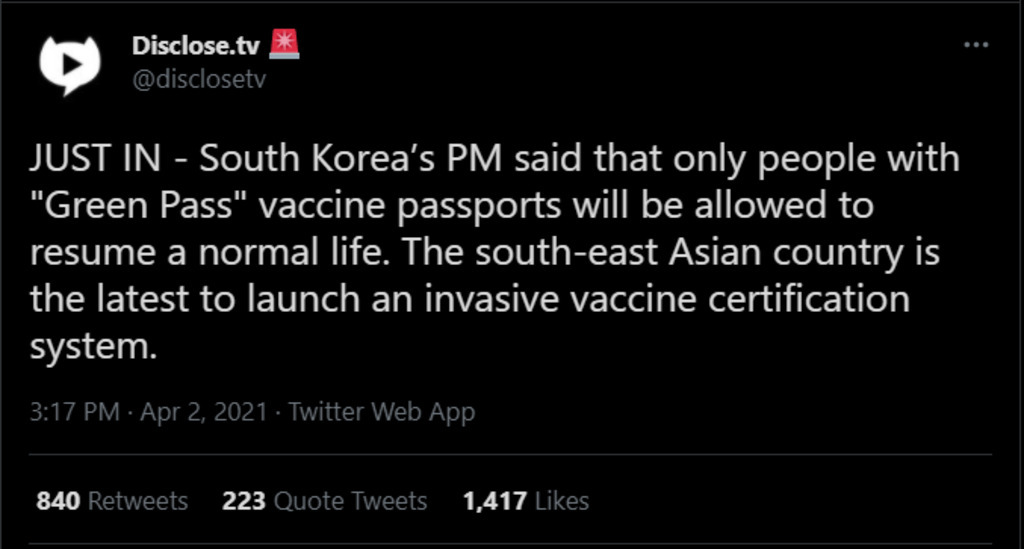The image size is (1024, 549).
Task: Click the @disclosetv handle
Action: [x=199, y=79]
